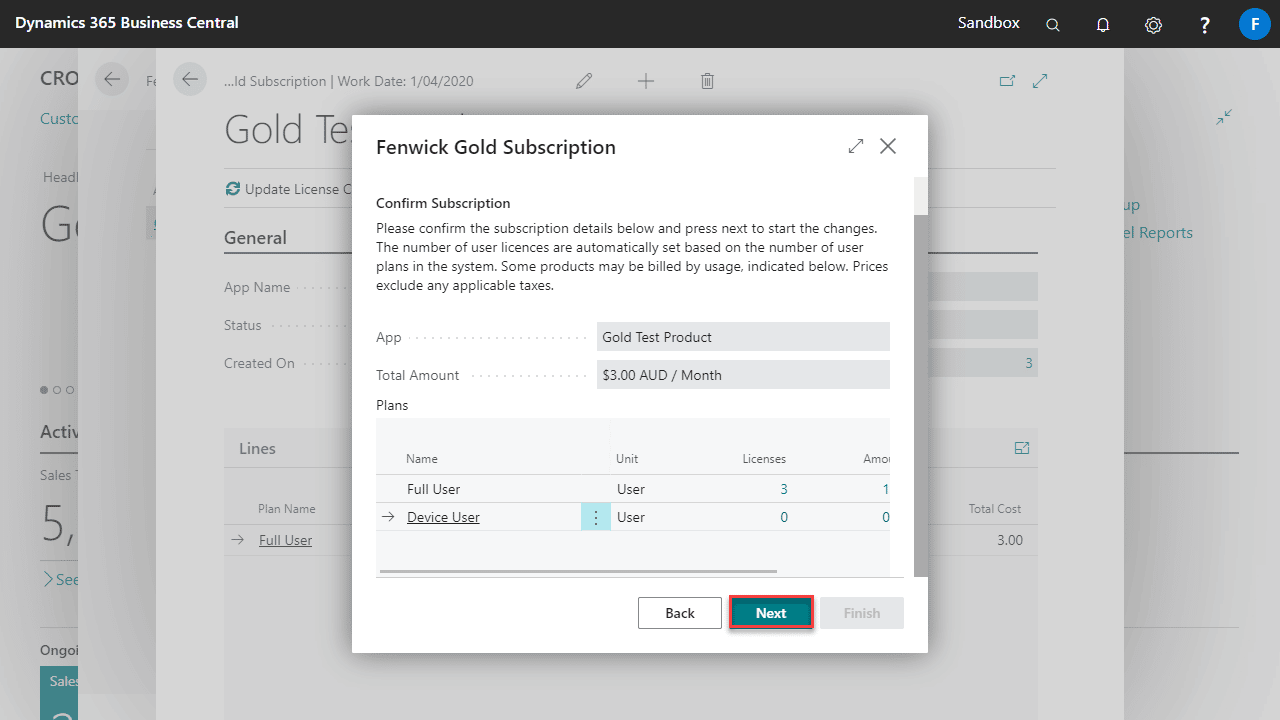Click the Next button
The image size is (1280, 720).
coord(771,613)
